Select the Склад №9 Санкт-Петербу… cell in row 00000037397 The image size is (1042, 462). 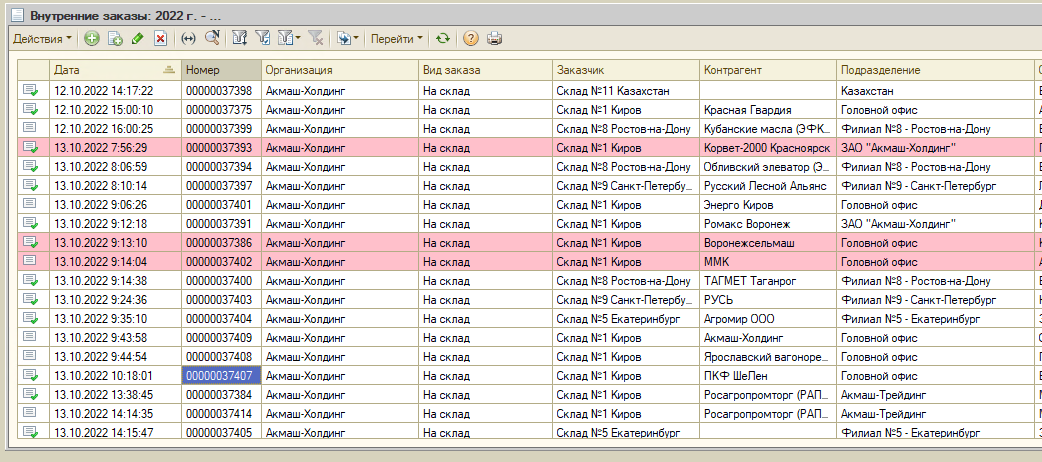(x=626, y=185)
